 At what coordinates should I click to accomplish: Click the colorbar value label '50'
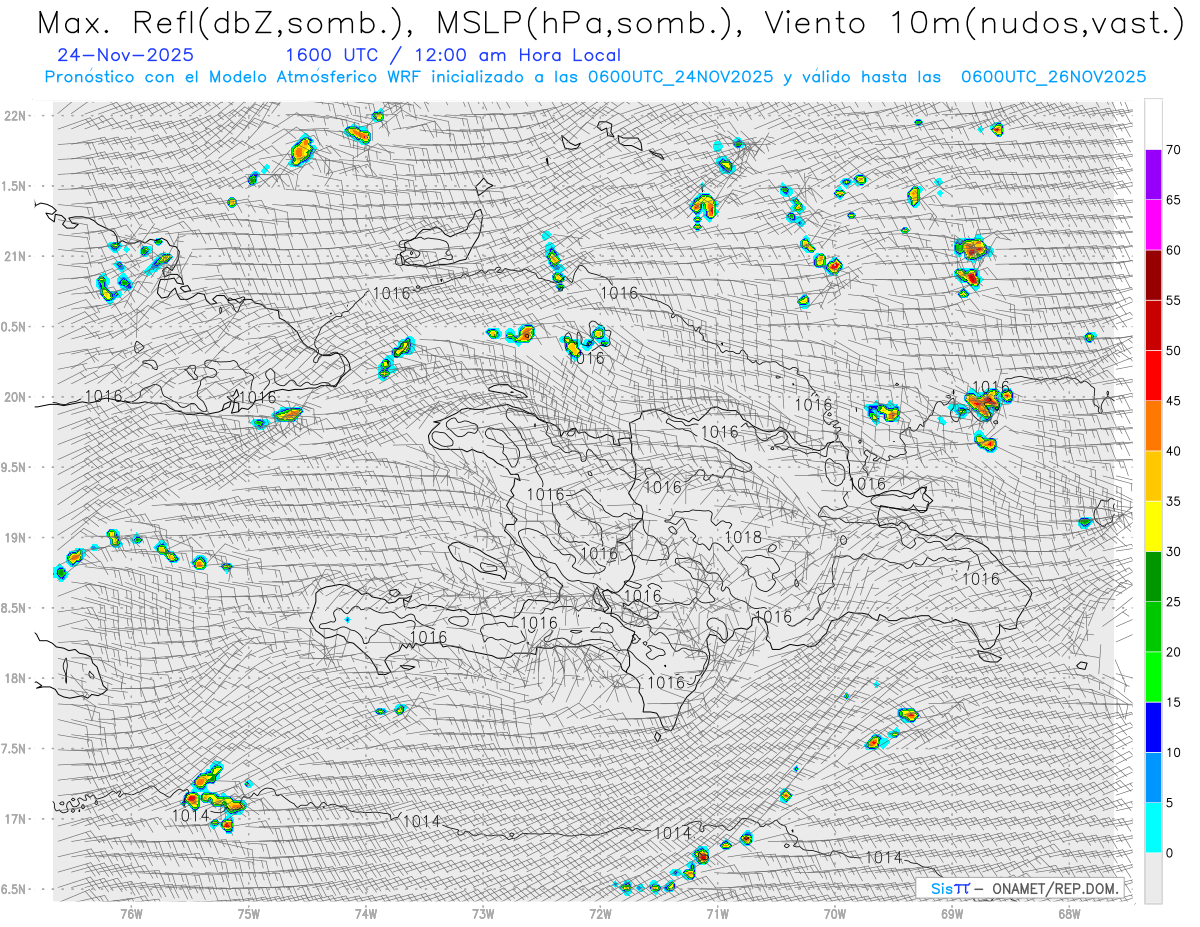pos(1173,351)
